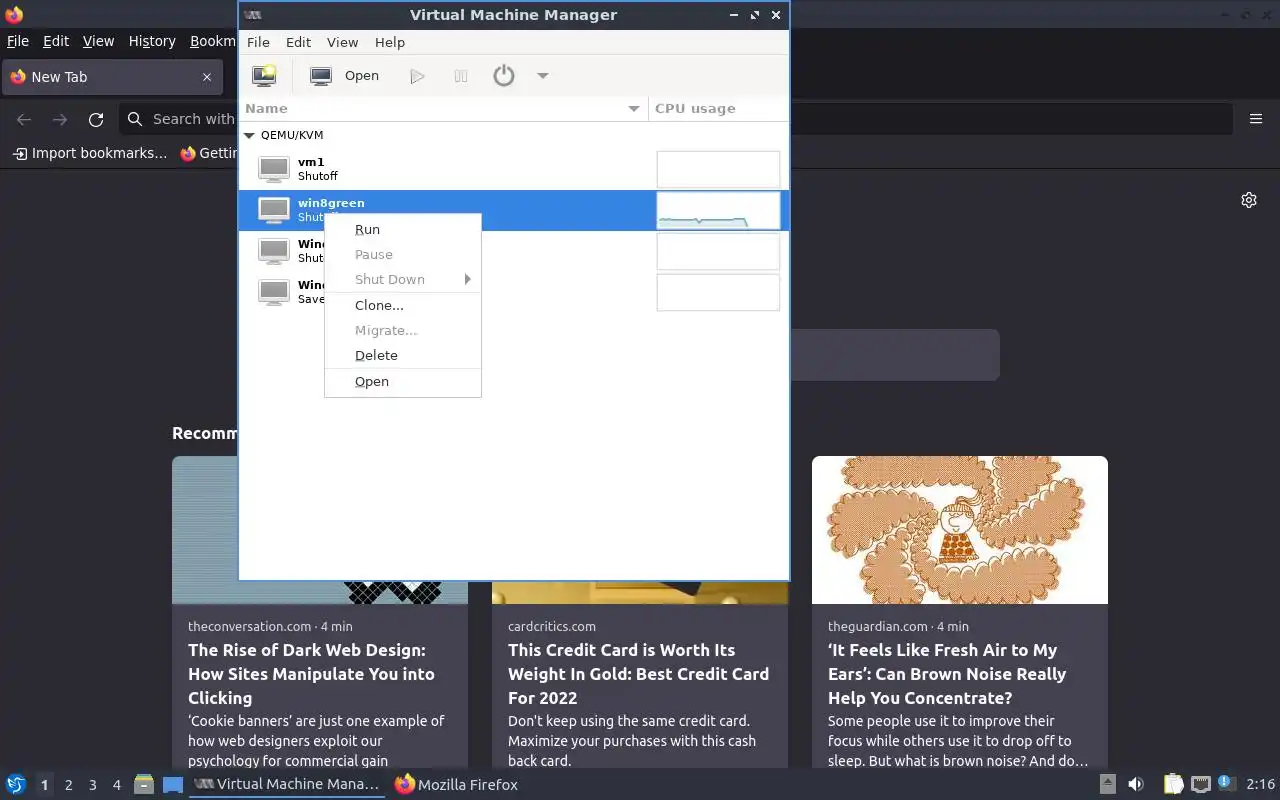Open File menu in Virtual Machine Manager

258,42
